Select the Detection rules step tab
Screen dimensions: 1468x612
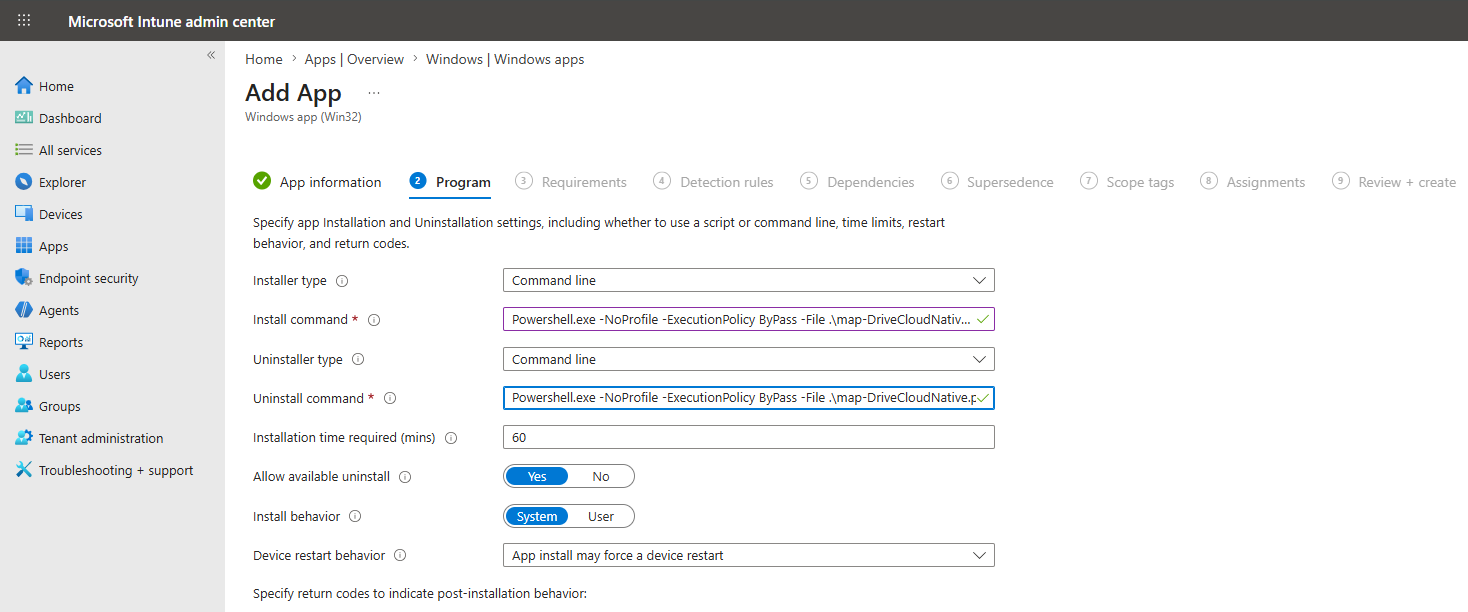(714, 182)
